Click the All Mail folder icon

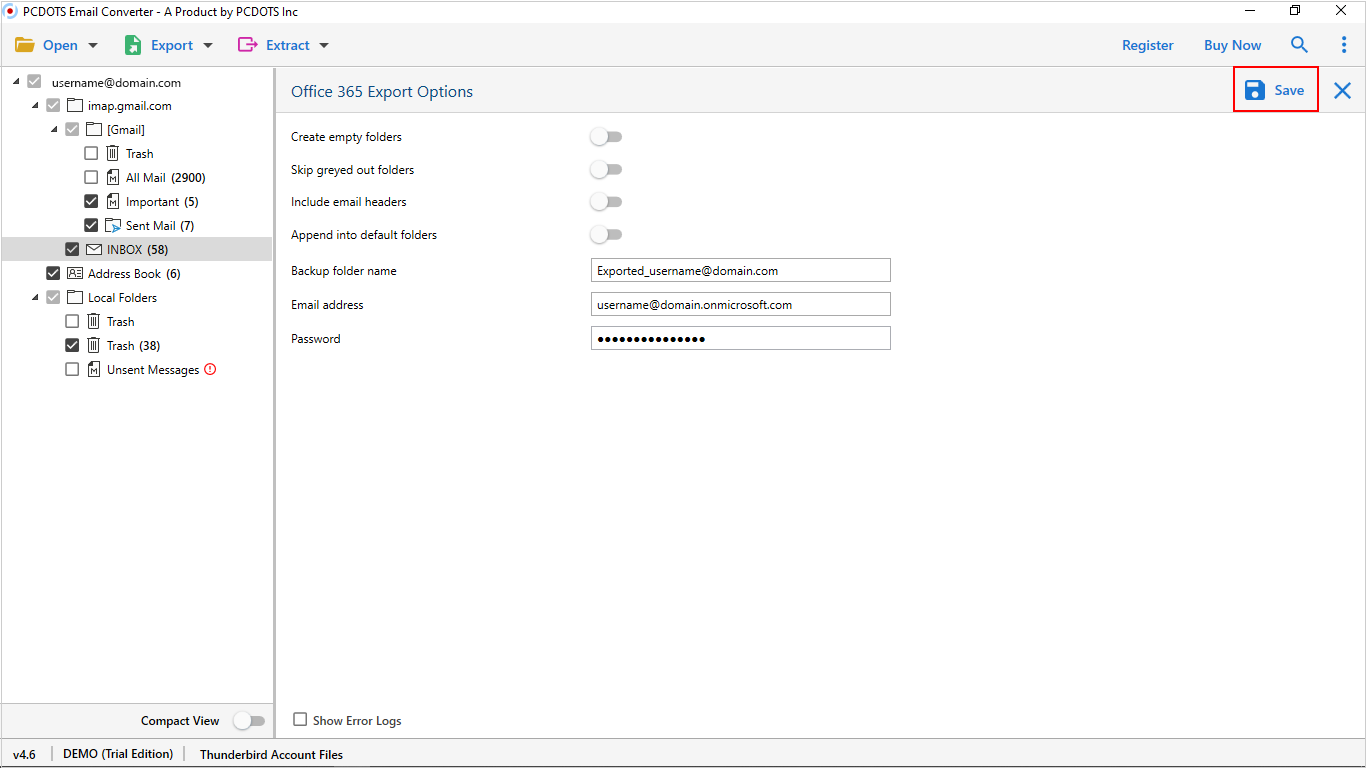(112, 177)
